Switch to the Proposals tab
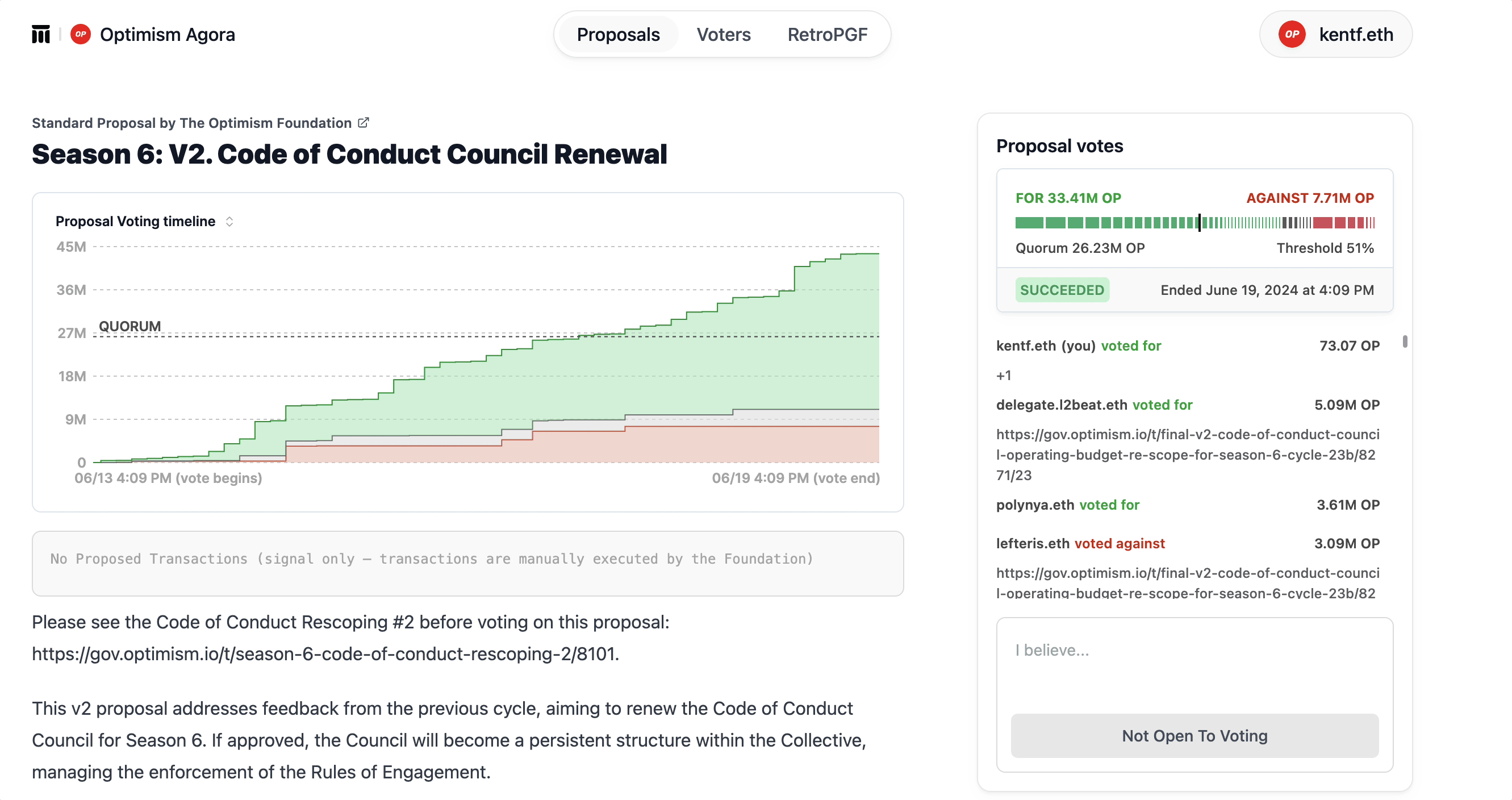Screen dimensions: 1512x800 click(x=618, y=34)
